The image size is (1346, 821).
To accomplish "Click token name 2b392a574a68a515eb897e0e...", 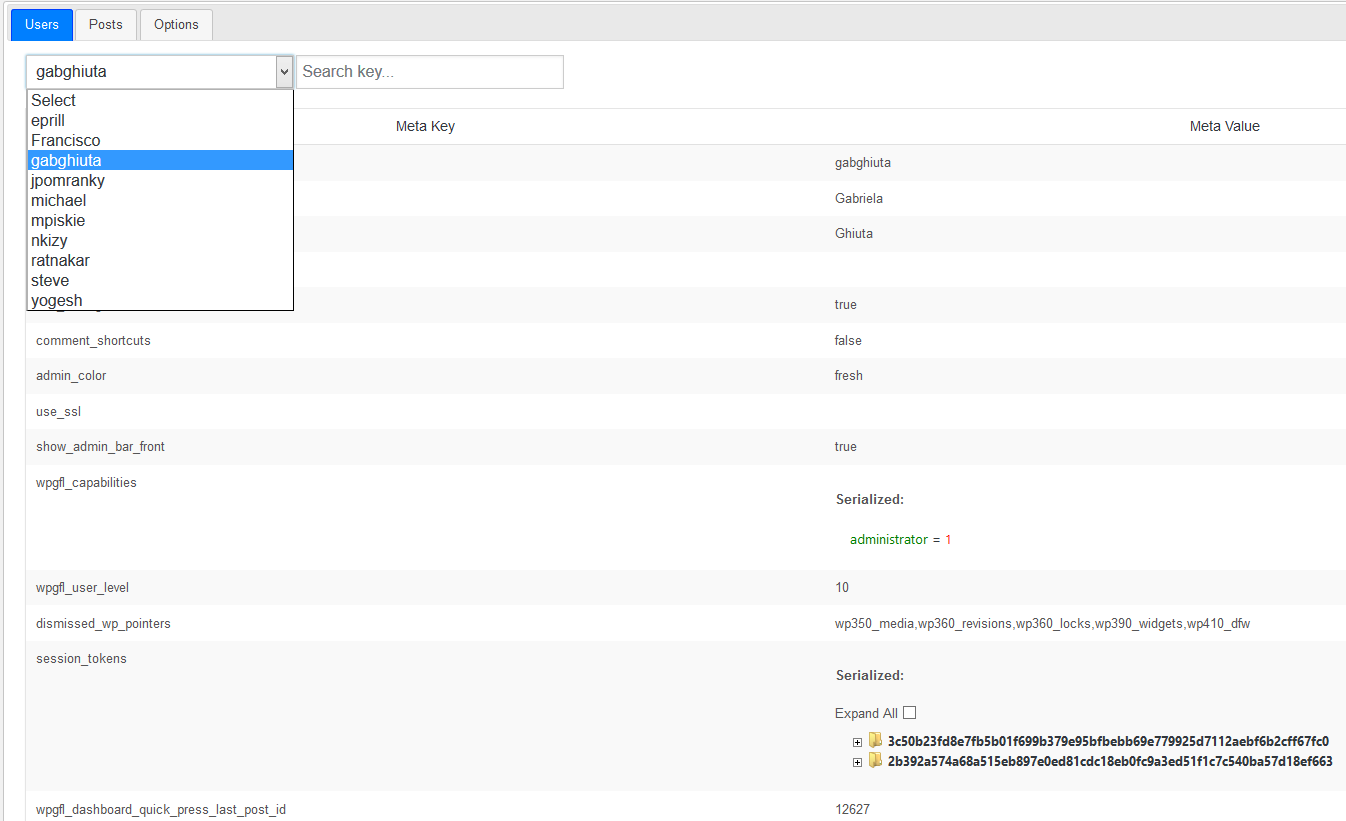I will (1110, 761).
